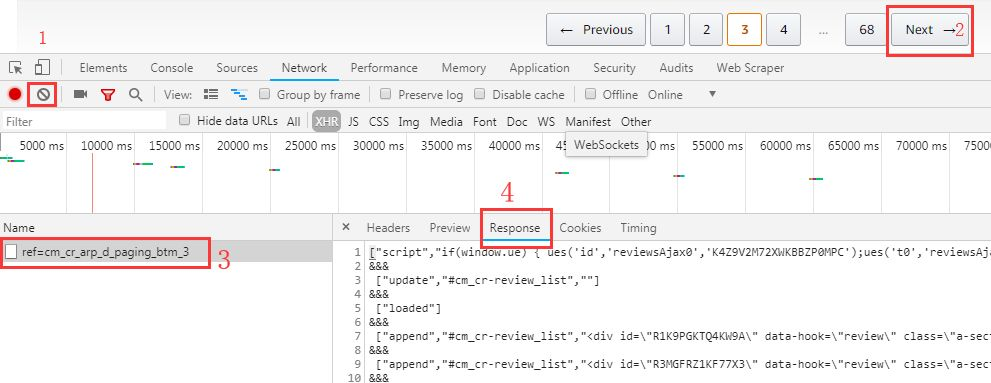Clear the network log with the circle-slash icon
The image size is (991, 383).
coord(43,95)
